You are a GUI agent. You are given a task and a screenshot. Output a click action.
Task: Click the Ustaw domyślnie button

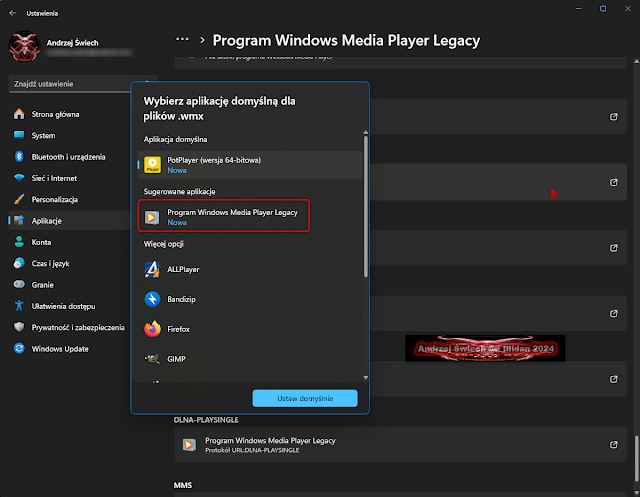[x=305, y=398]
